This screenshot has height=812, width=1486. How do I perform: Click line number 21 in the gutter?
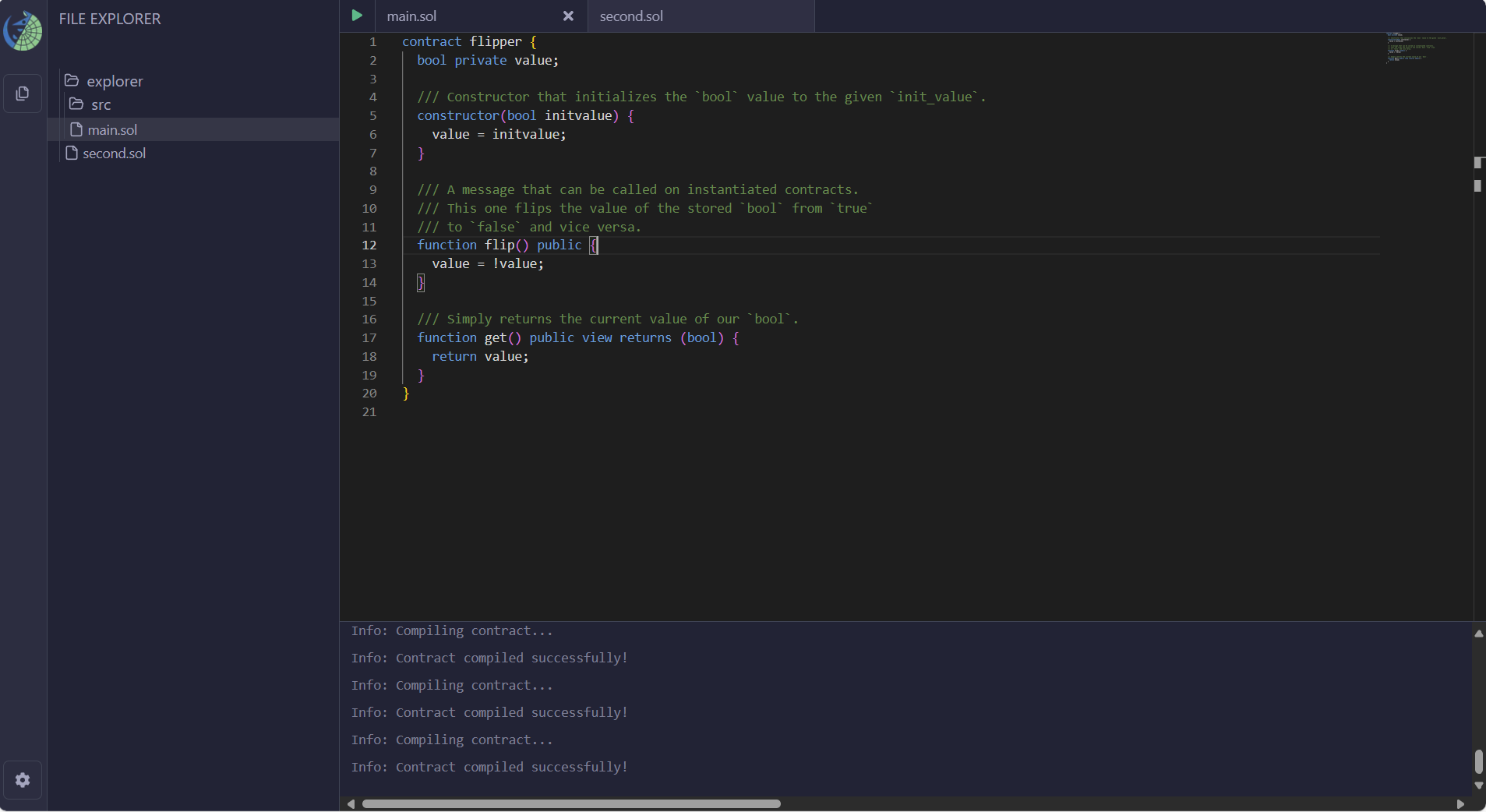(x=369, y=411)
